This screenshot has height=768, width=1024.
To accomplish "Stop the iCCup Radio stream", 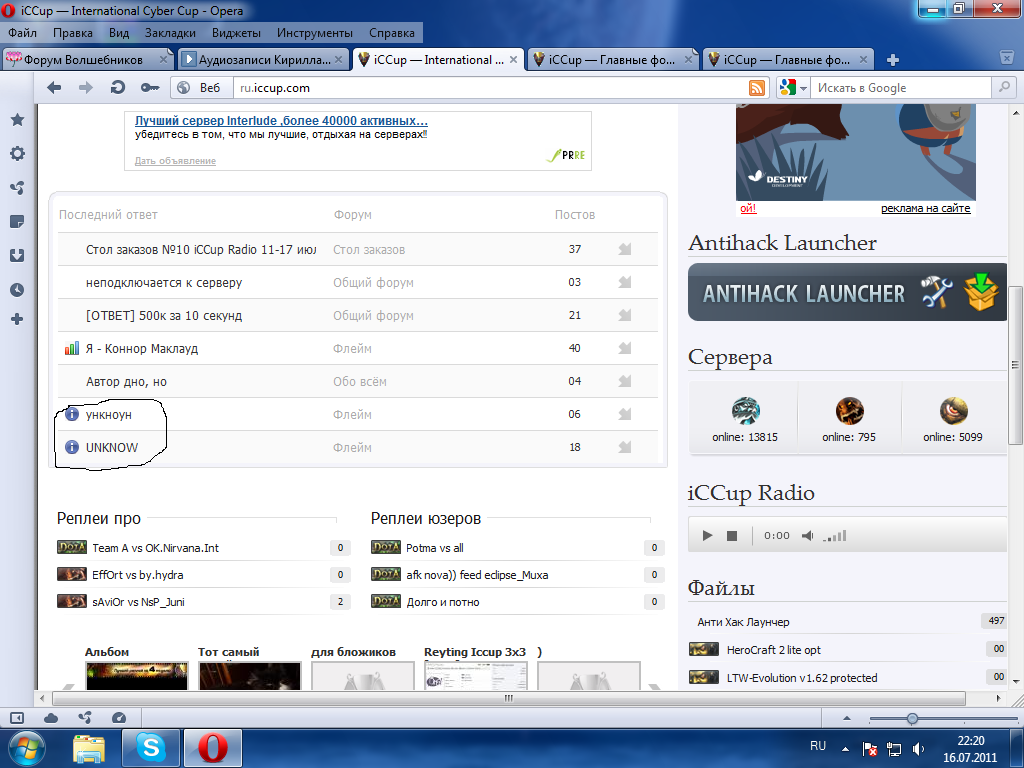I will point(731,536).
